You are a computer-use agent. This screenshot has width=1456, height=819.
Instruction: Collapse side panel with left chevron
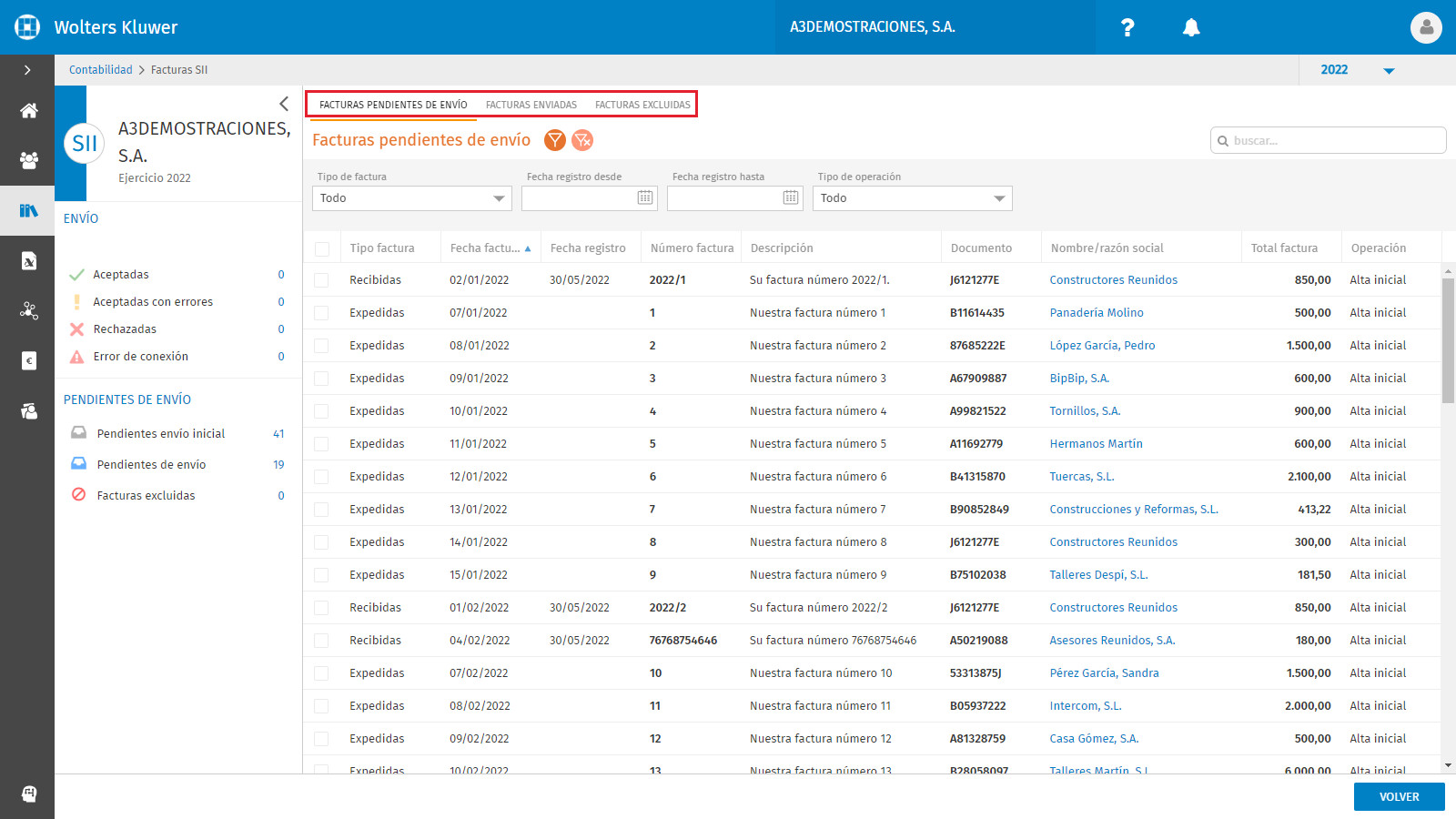pos(284,104)
